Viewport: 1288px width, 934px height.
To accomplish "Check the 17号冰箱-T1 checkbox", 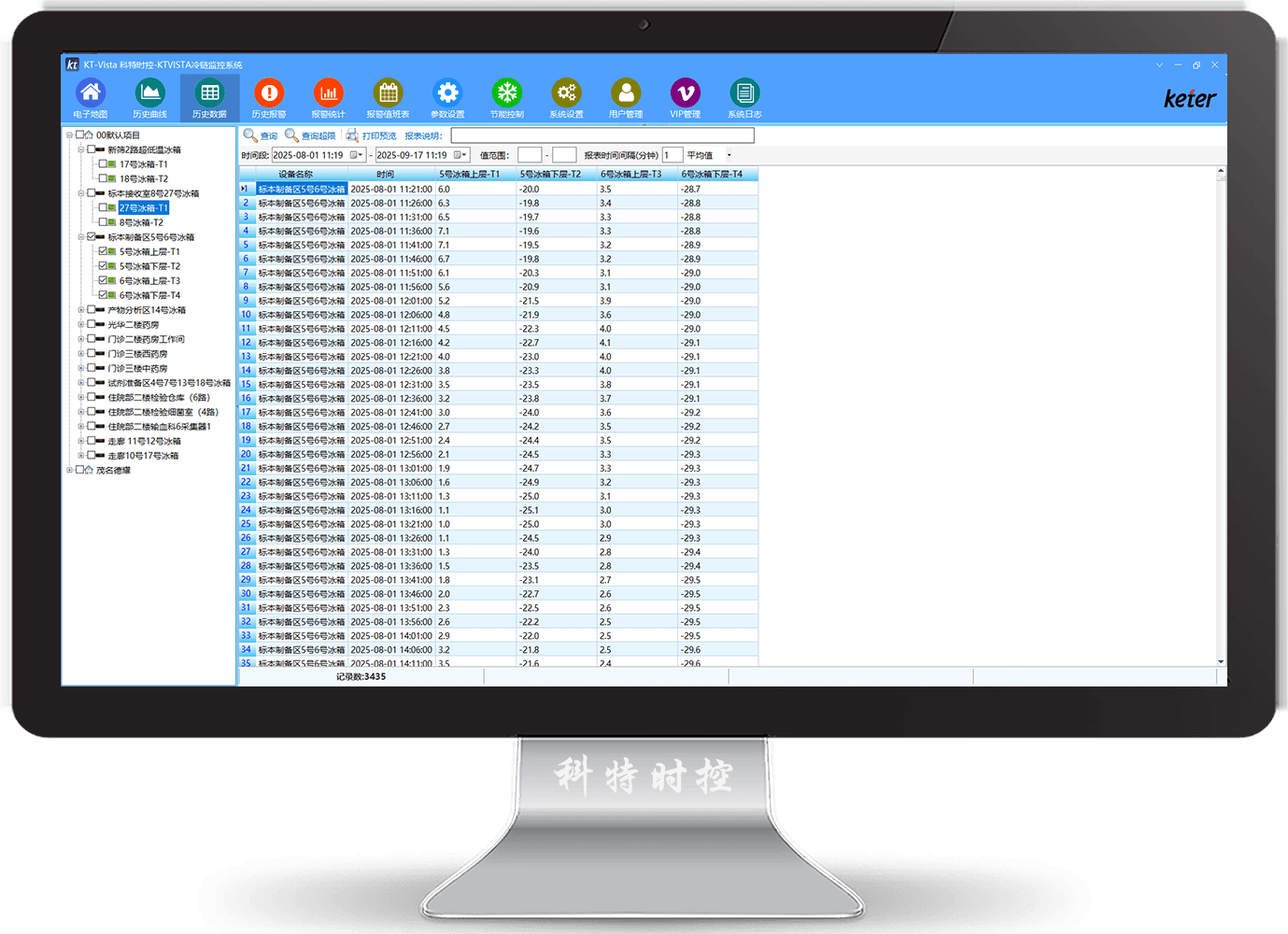I will 103,163.
